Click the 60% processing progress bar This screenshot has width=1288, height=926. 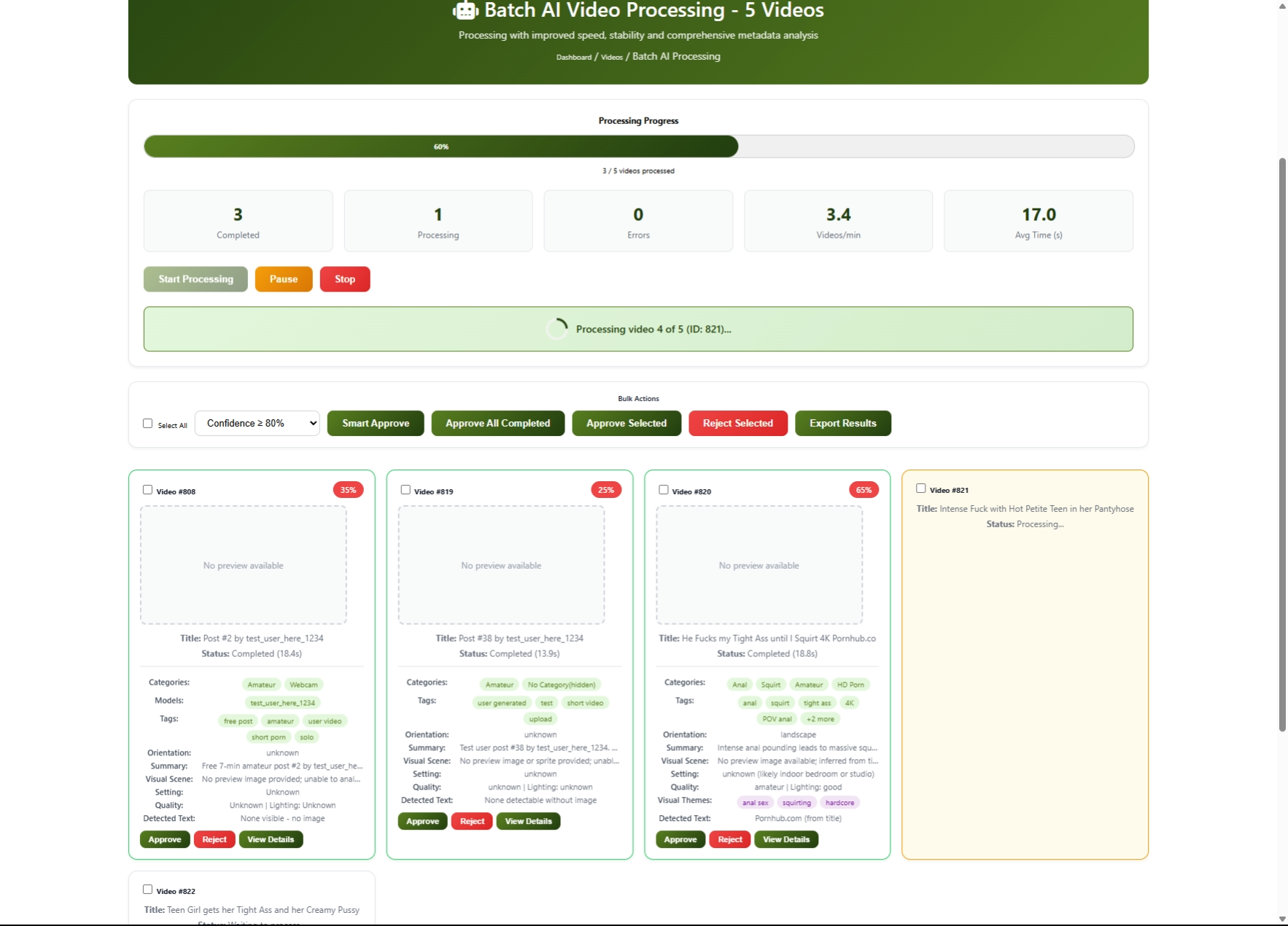441,147
